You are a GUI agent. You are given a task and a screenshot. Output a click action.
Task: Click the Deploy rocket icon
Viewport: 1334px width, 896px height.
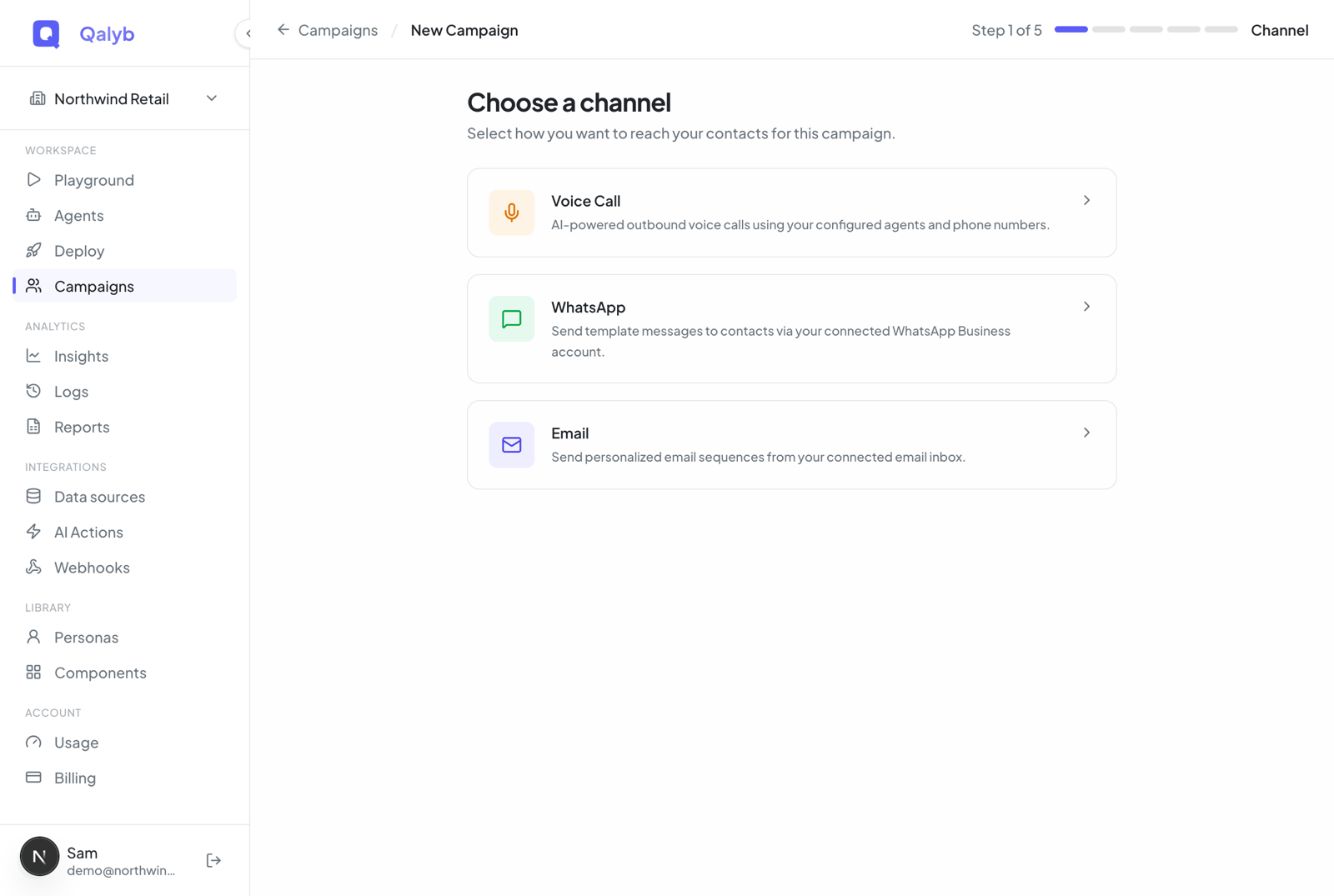coord(33,251)
